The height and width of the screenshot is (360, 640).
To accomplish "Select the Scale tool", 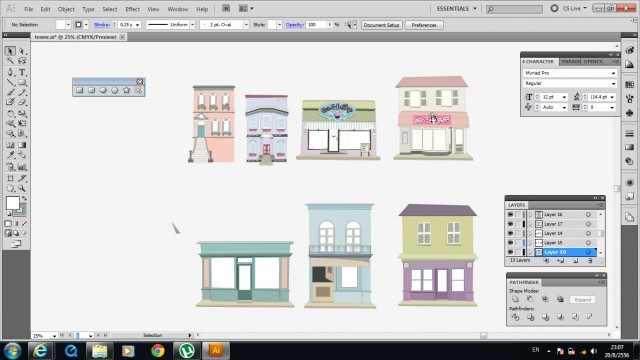I will pyautogui.click(x=22, y=113).
